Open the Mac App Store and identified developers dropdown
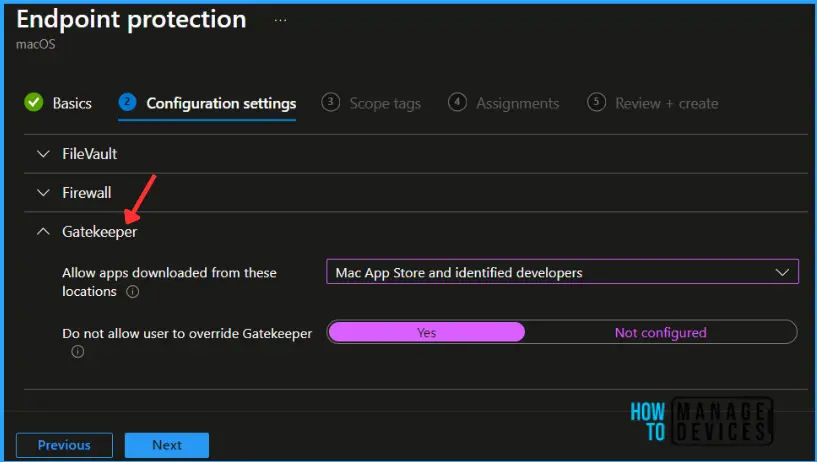Viewport: 817px width, 462px height. [x=562, y=272]
